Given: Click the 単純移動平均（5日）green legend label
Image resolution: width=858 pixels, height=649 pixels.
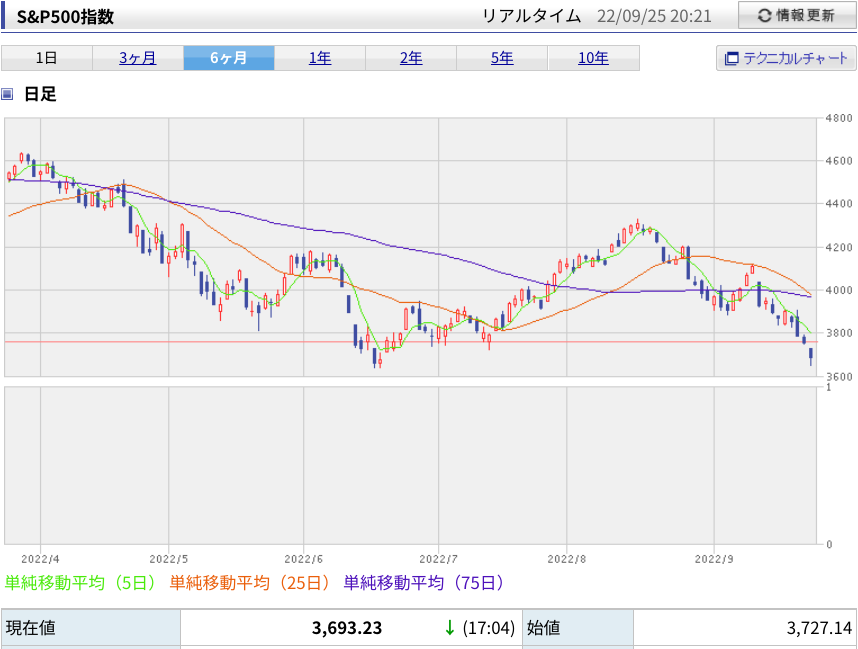Looking at the screenshot, I should tap(80, 583).
